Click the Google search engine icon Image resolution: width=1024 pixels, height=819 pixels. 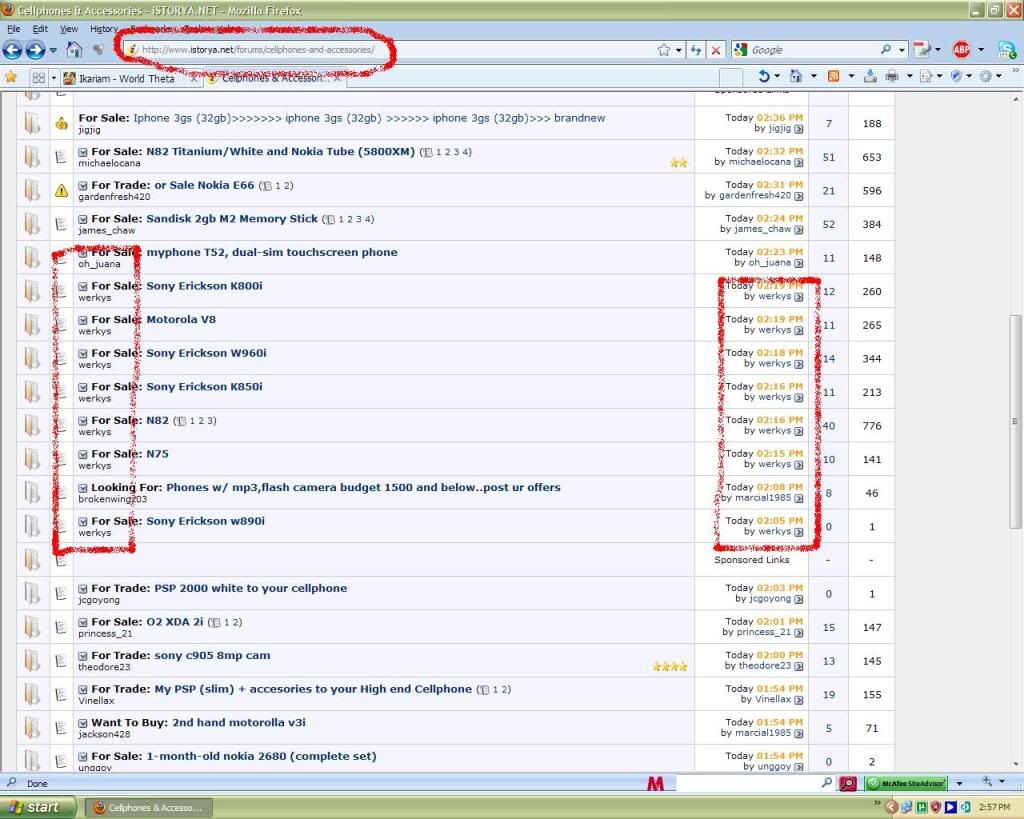740,50
